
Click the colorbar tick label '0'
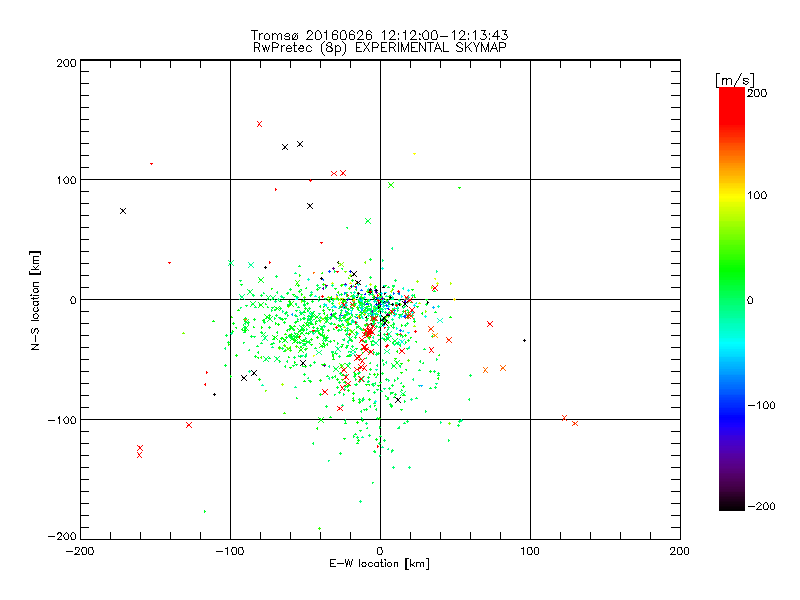tap(750, 301)
